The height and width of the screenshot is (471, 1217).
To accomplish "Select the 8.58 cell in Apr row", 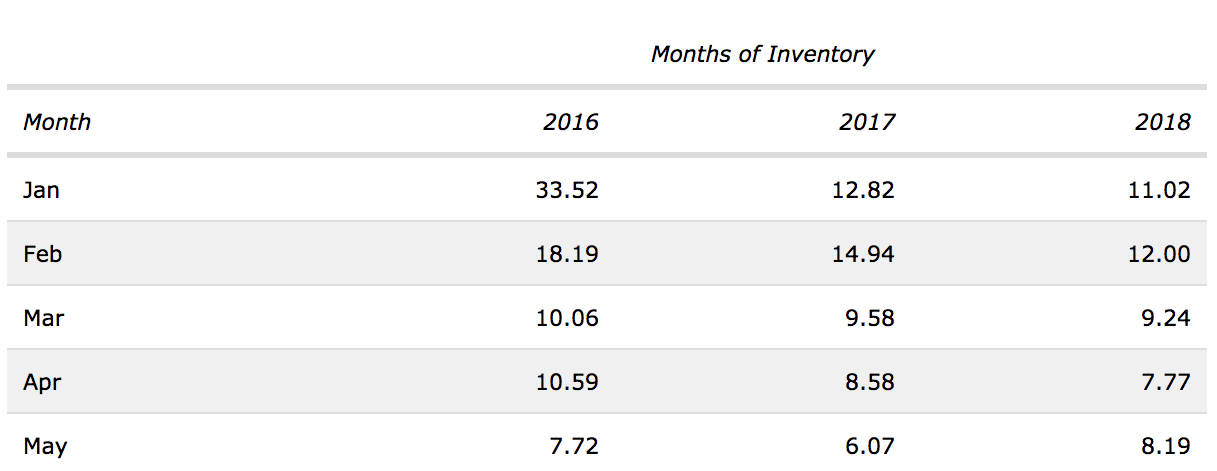I will pyautogui.click(x=869, y=382).
